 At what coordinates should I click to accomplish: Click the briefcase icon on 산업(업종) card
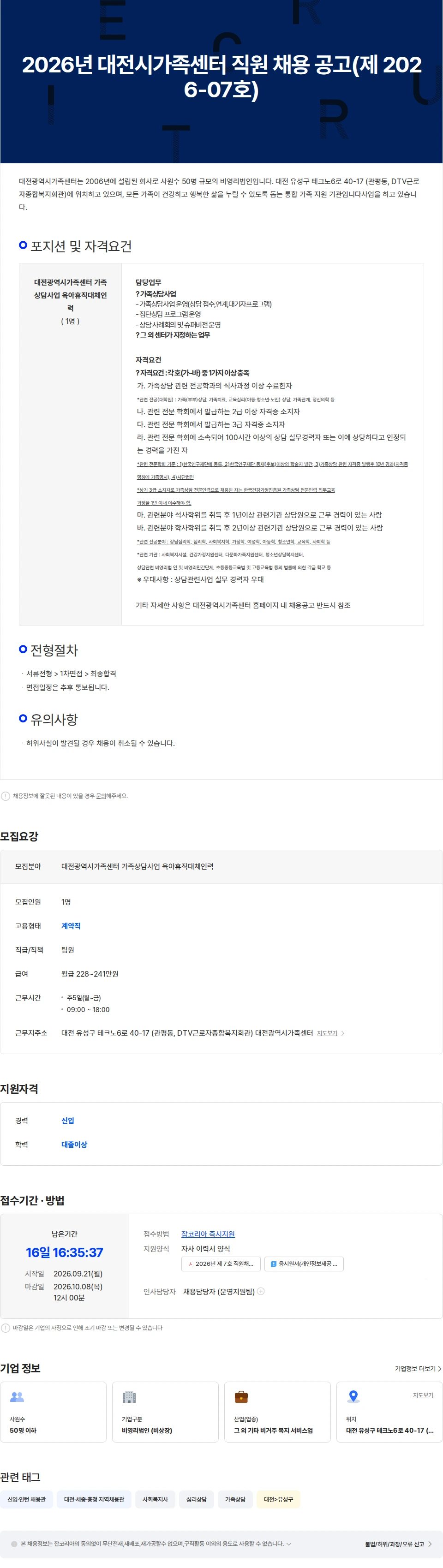coord(241,1396)
